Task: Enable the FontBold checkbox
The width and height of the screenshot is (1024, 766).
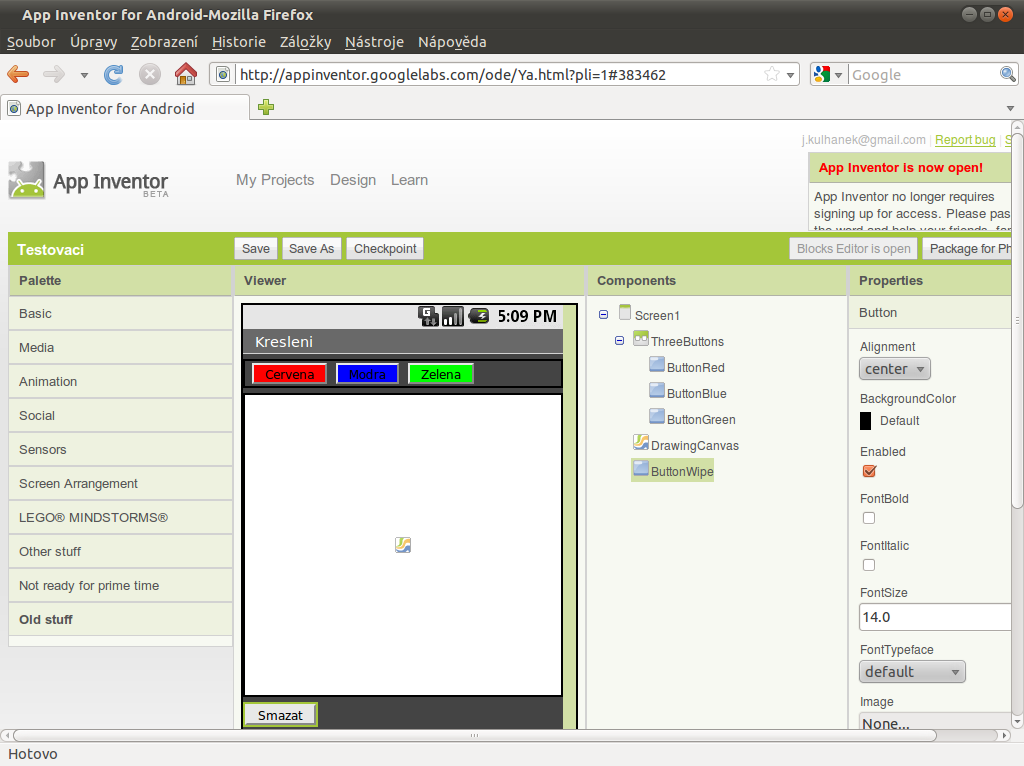Action: tap(869, 518)
